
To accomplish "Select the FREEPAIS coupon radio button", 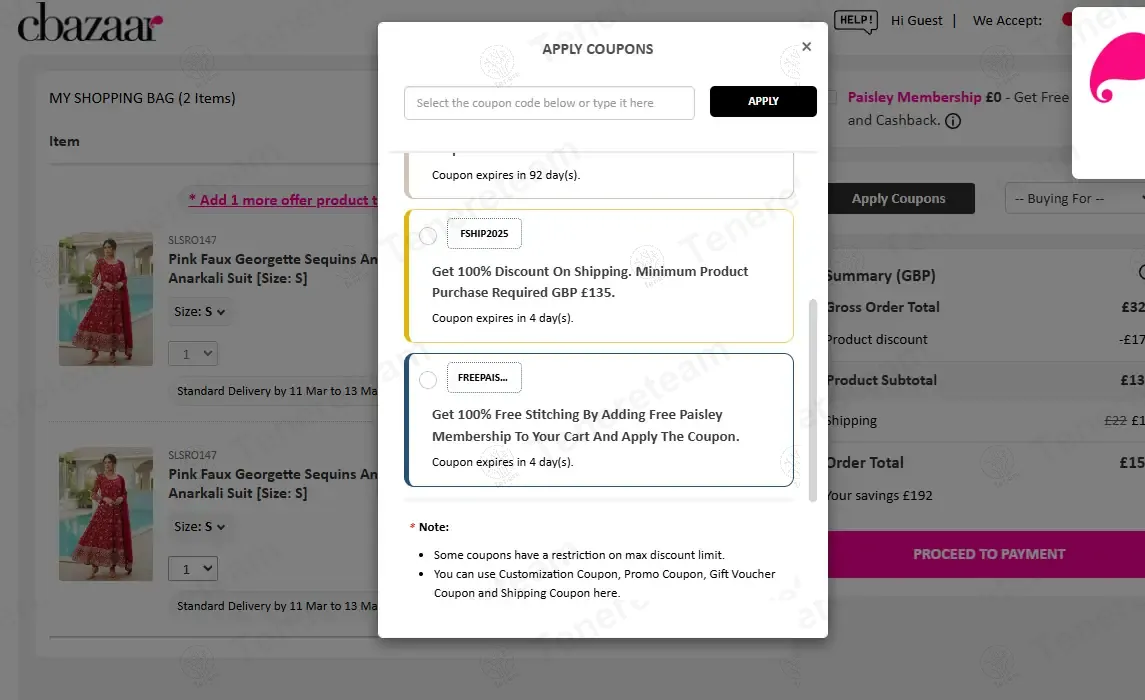I will click(x=428, y=380).
